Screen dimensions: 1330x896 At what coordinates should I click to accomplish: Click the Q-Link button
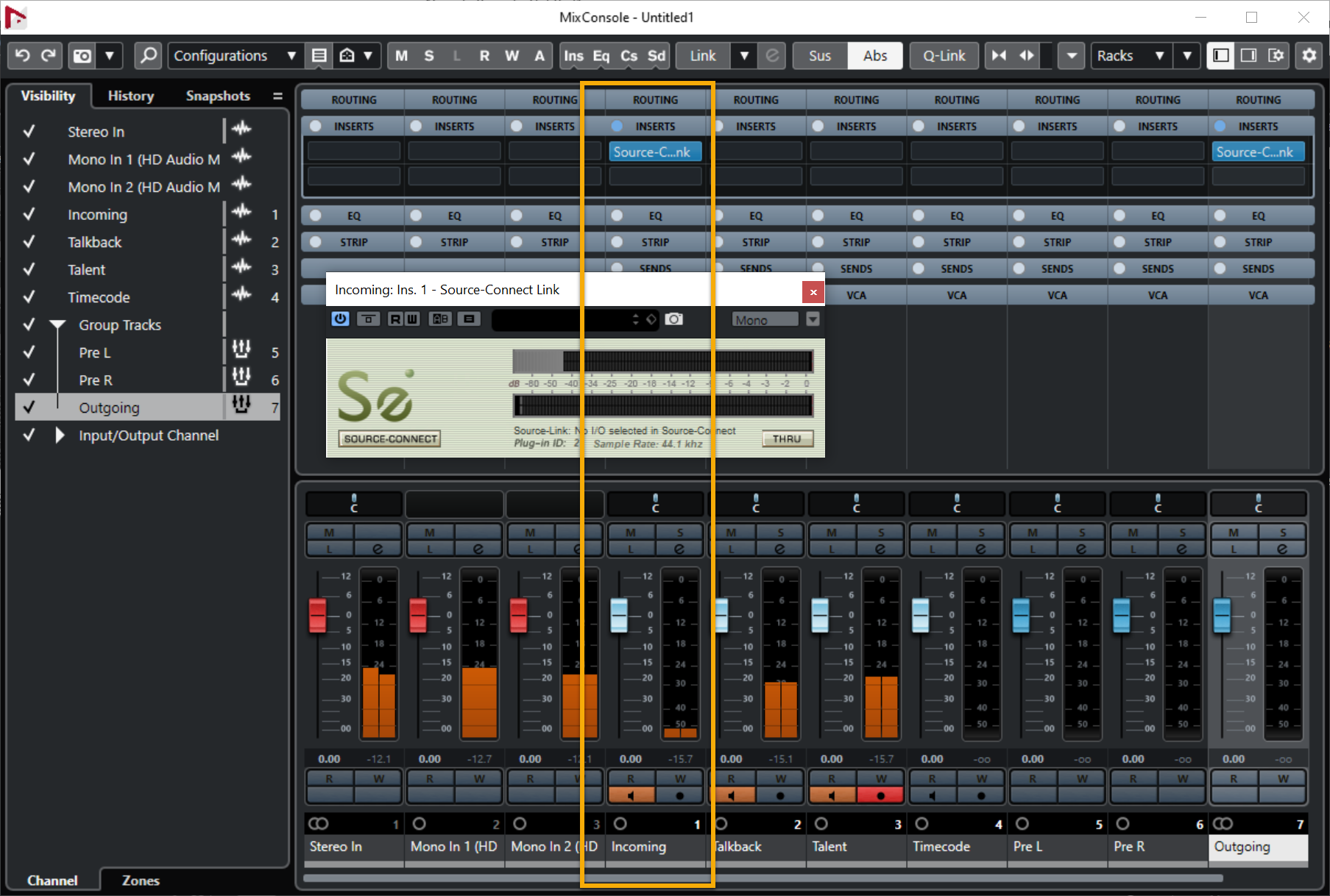point(944,56)
